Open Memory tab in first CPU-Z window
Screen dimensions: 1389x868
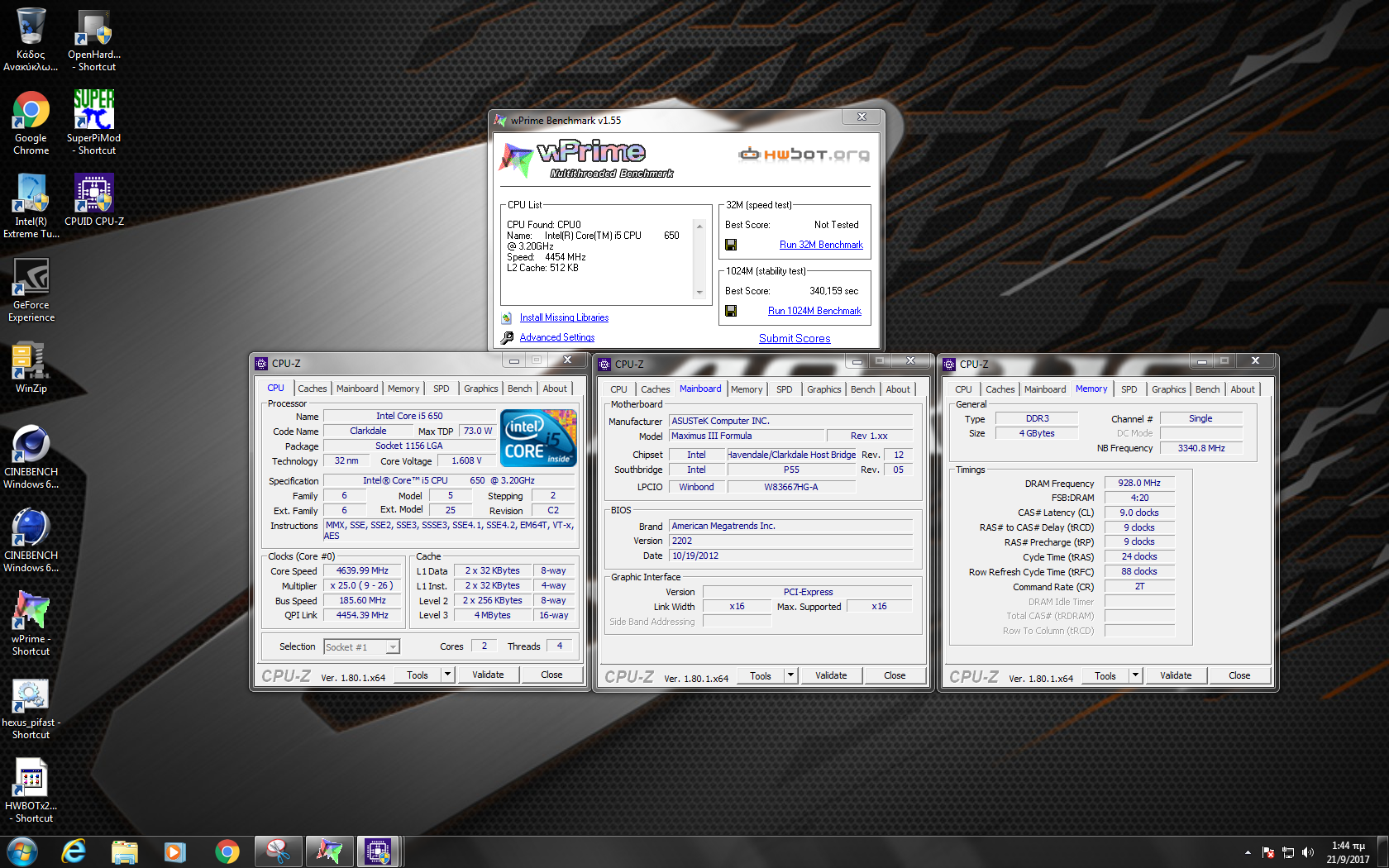(x=403, y=389)
